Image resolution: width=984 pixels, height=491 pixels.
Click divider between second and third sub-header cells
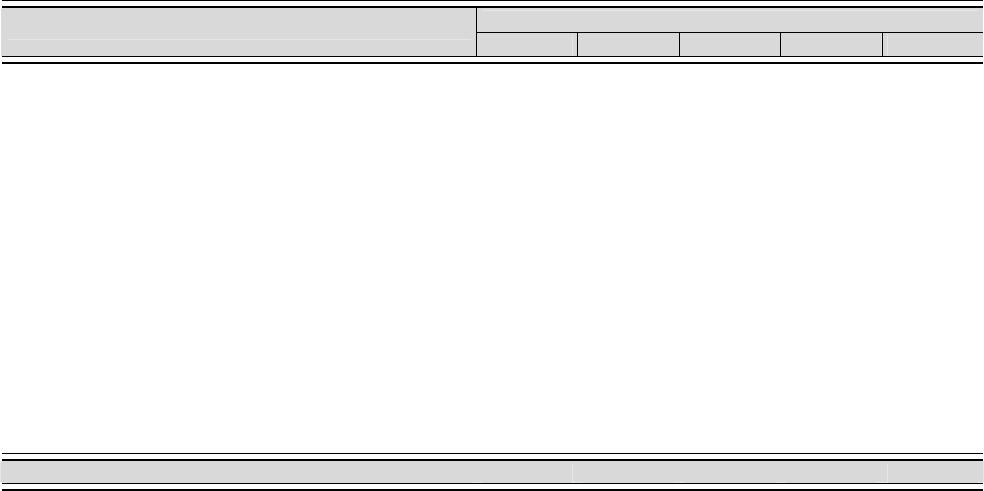pyautogui.click(x=679, y=45)
